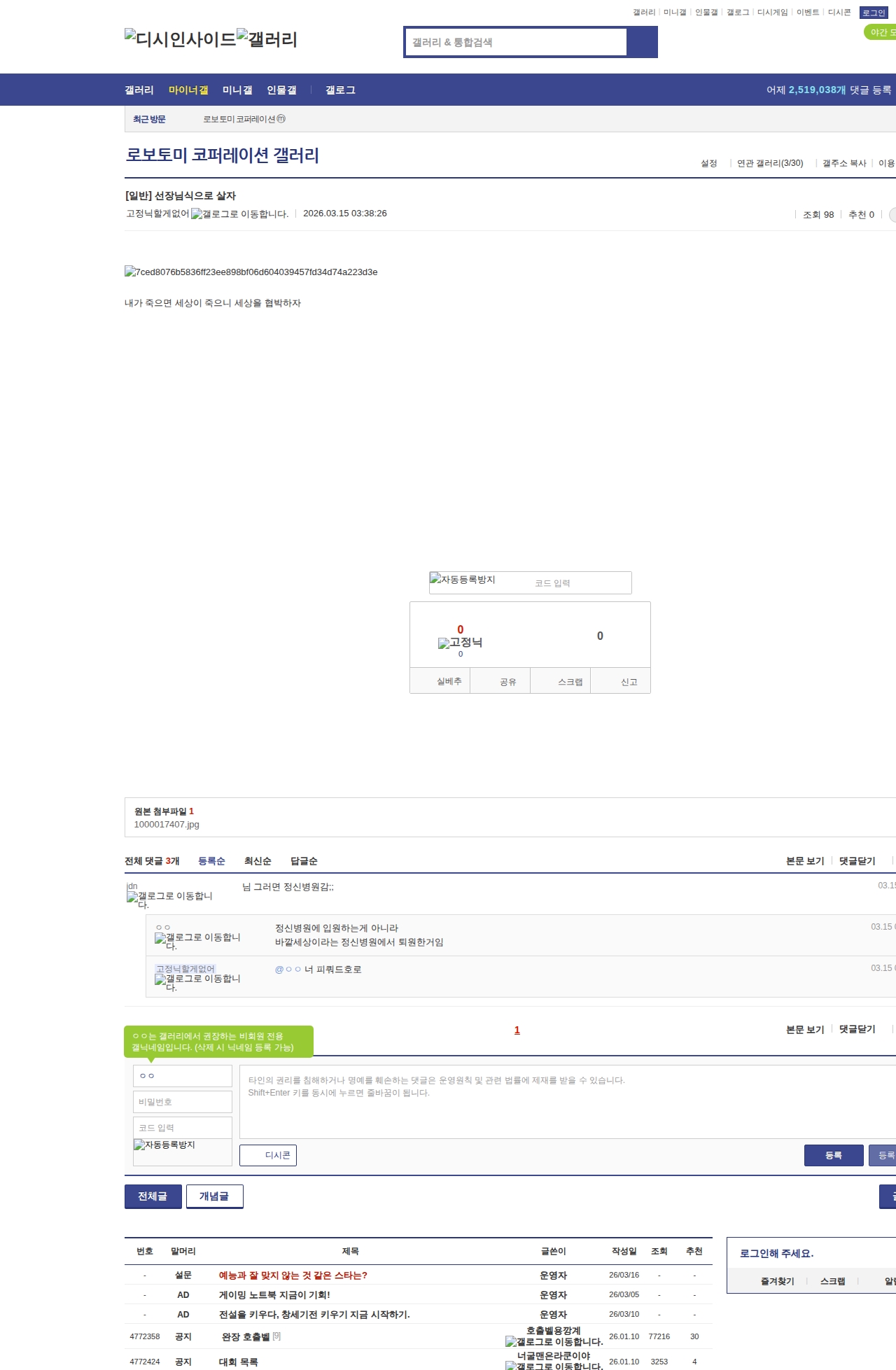Expand the 연관 갤러리(3/30) list
896x1370 pixels.
[x=770, y=163]
